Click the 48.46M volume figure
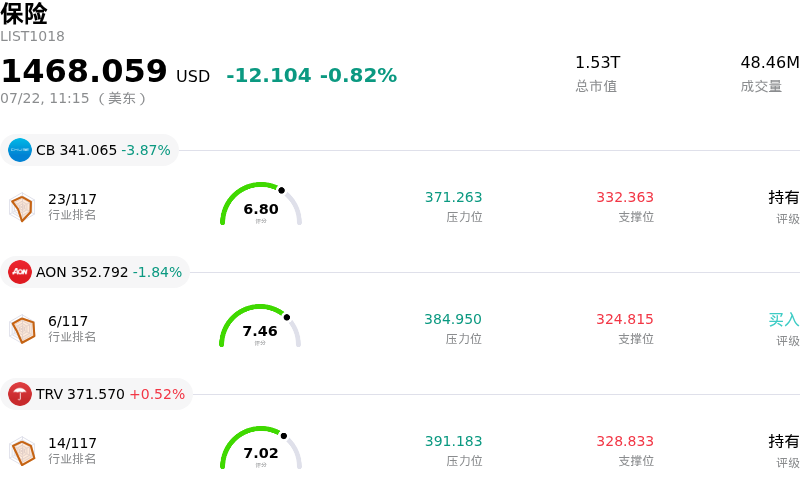800x488 pixels. coord(770,62)
